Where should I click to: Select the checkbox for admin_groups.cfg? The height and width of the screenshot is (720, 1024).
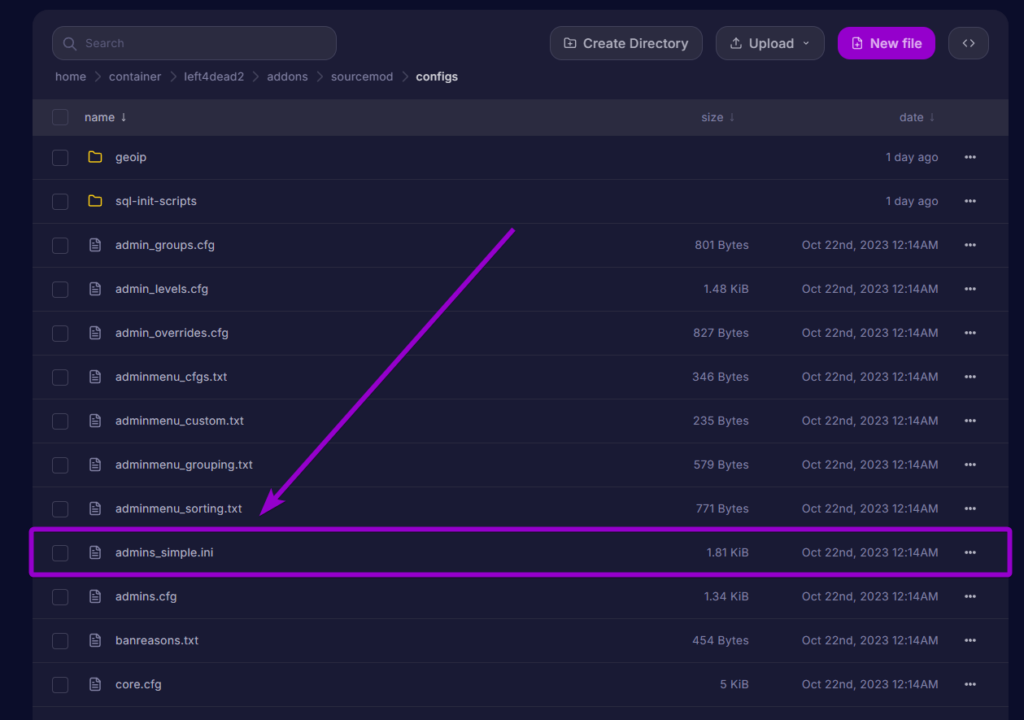pos(60,245)
